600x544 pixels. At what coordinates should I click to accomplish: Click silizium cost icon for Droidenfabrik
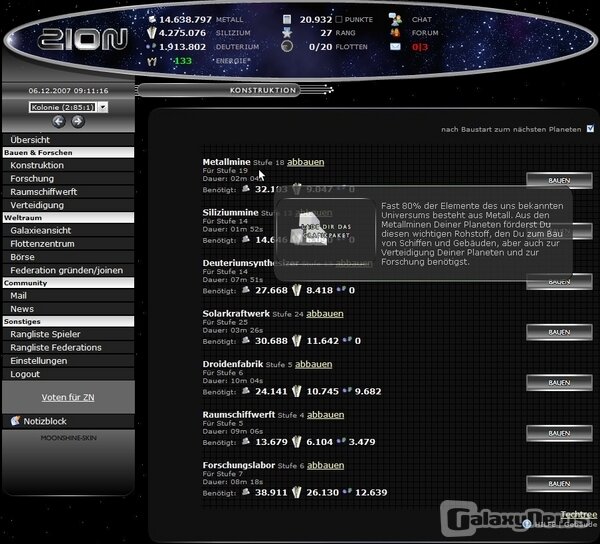point(297,391)
